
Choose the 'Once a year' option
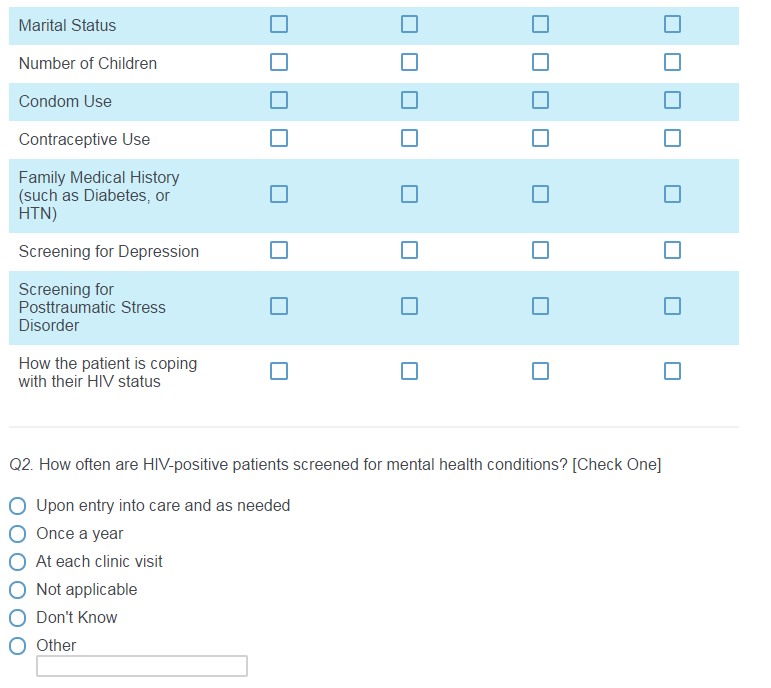click(17, 534)
